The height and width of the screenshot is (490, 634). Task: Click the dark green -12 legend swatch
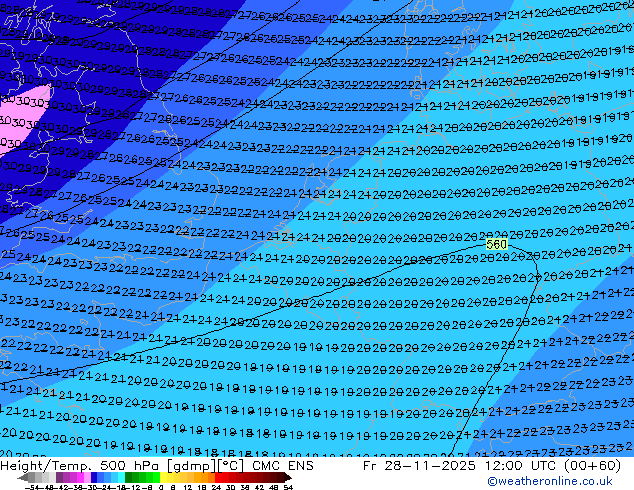click(x=129, y=477)
